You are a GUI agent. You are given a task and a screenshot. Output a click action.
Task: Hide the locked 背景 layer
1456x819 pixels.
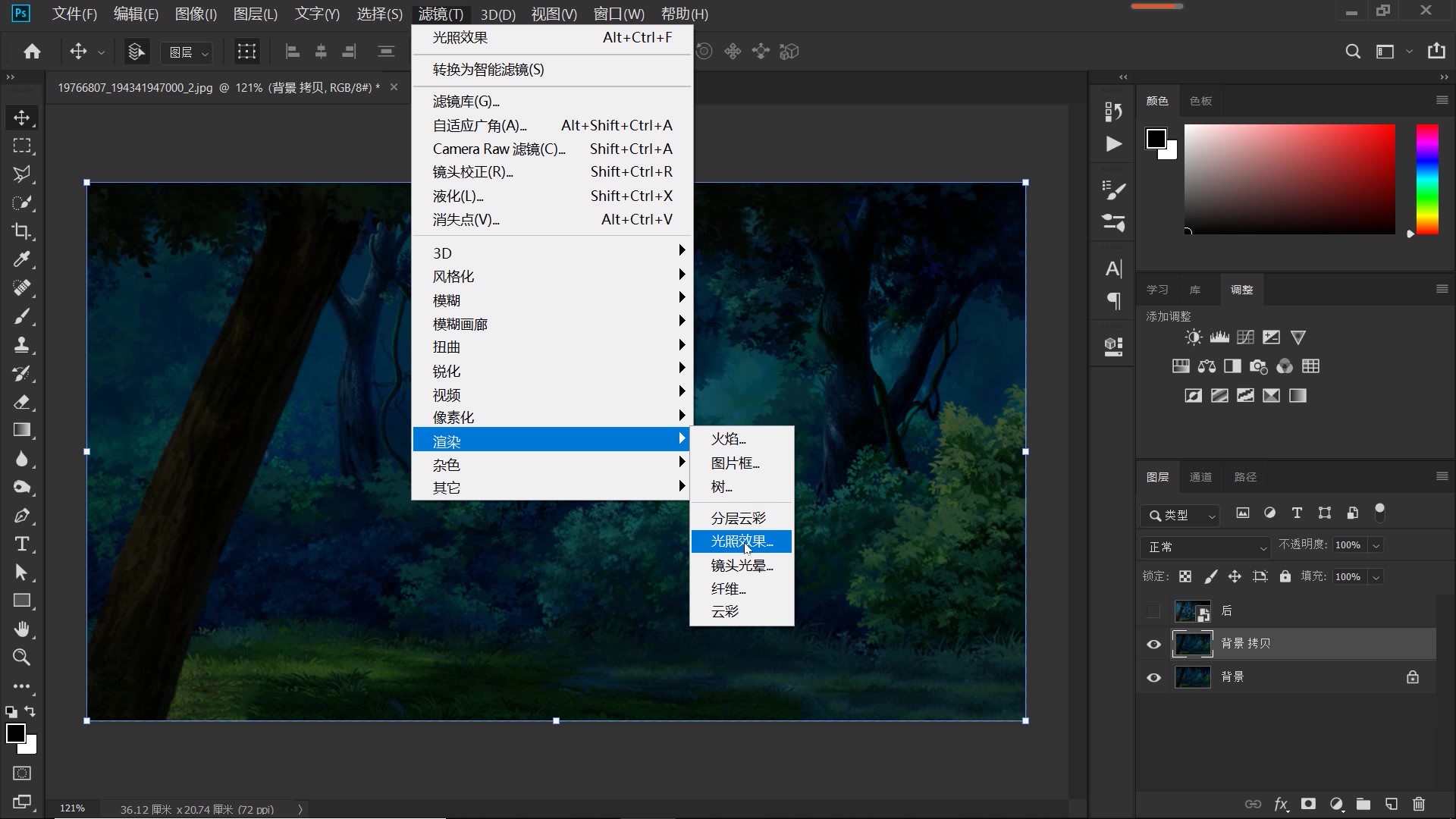(1153, 677)
